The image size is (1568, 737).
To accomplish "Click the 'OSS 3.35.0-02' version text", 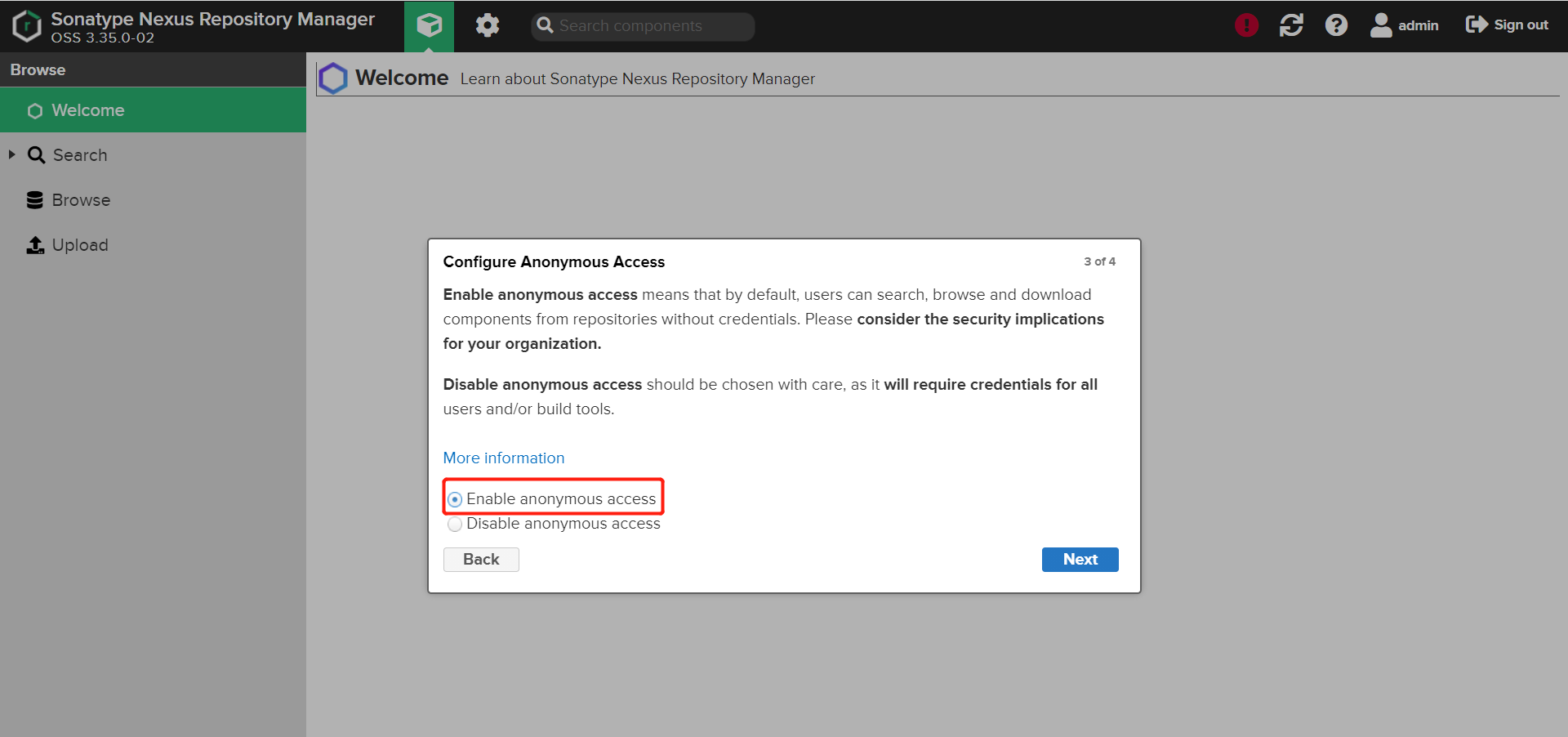I will pyautogui.click(x=103, y=38).
